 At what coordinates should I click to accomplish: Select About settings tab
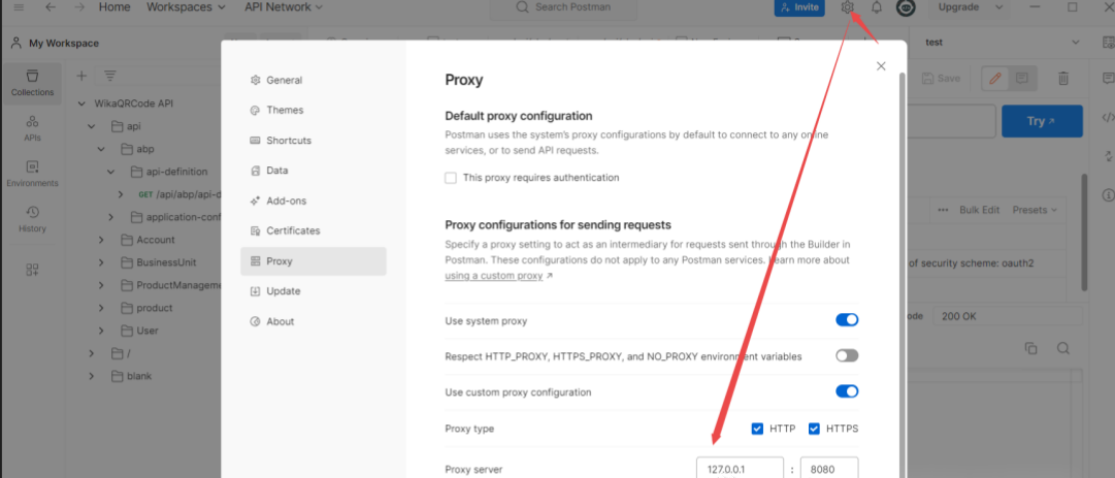(313, 322)
